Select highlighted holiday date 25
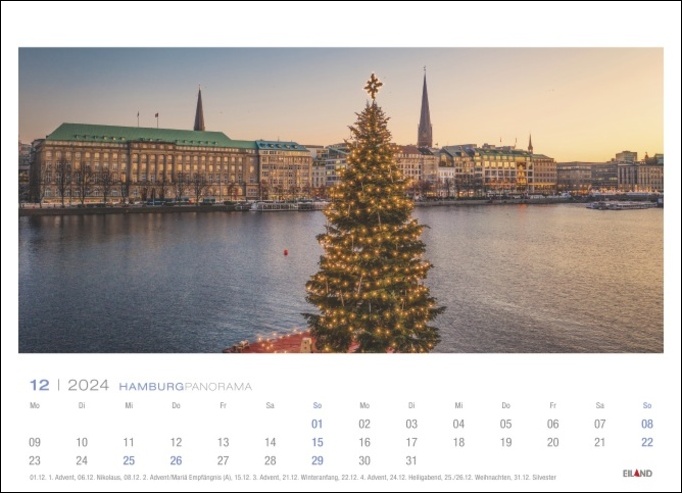682x493 pixels. (129, 460)
